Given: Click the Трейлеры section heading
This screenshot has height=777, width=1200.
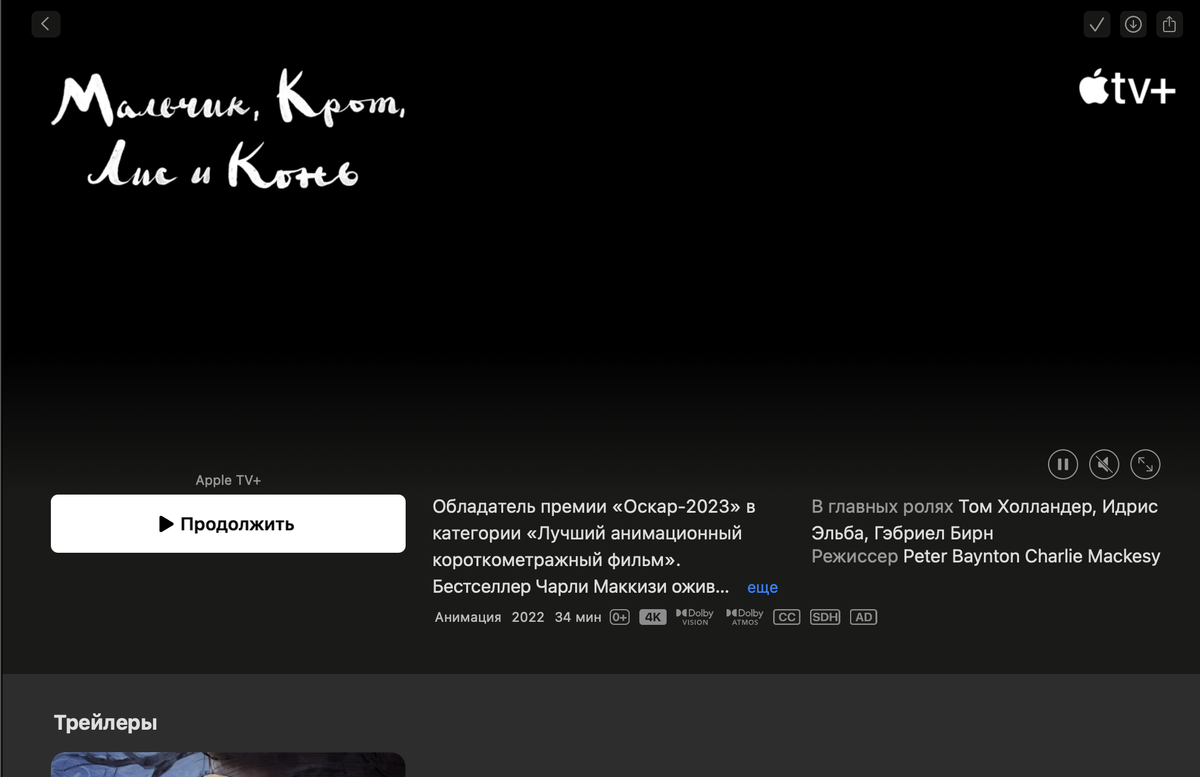Looking at the screenshot, I should (x=106, y=722).
